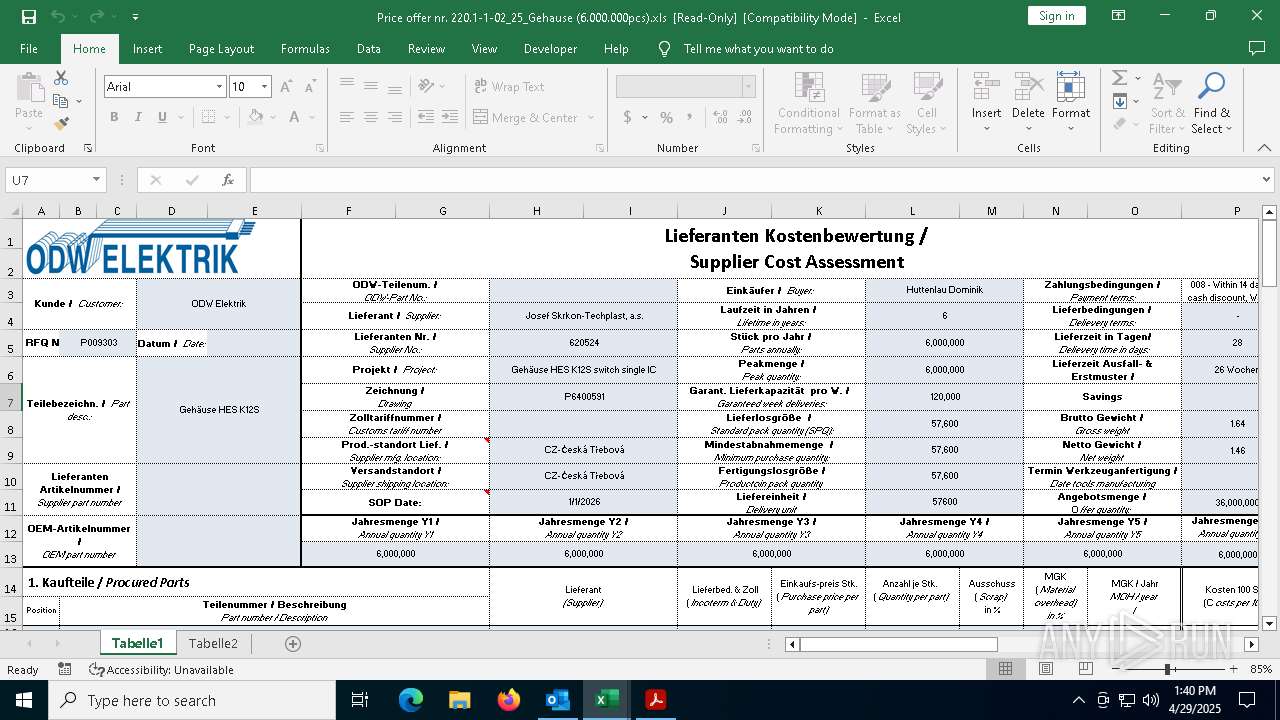The width and height of the screenshot is (1280, 720).
Task: Open the number format dropdown
Action: (748, 87)
